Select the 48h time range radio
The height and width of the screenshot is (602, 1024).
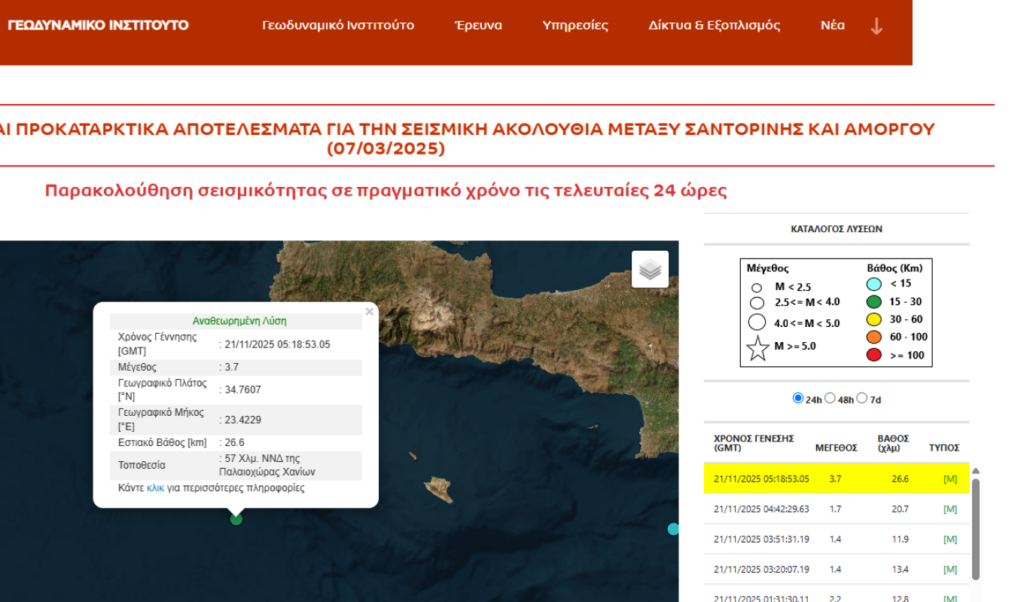[830, 398]
